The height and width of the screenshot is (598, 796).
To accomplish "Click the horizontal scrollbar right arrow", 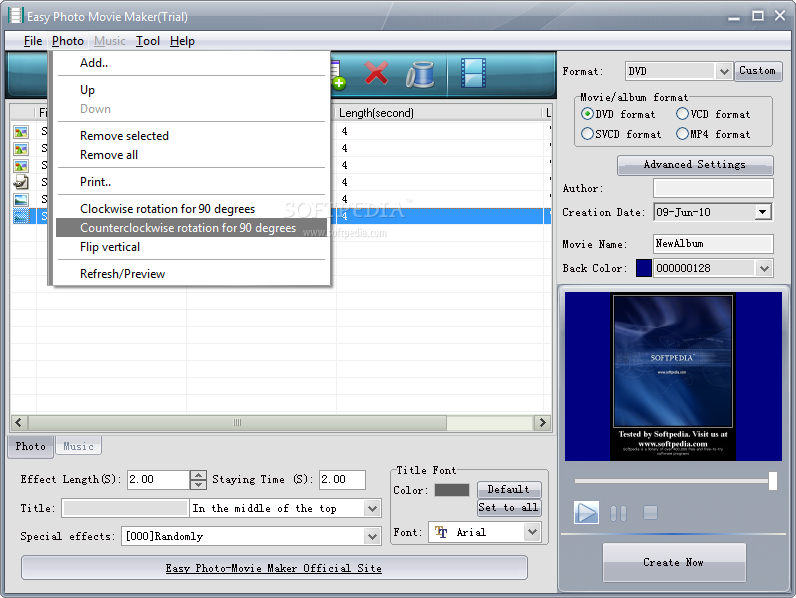I will tap(542, 422).
